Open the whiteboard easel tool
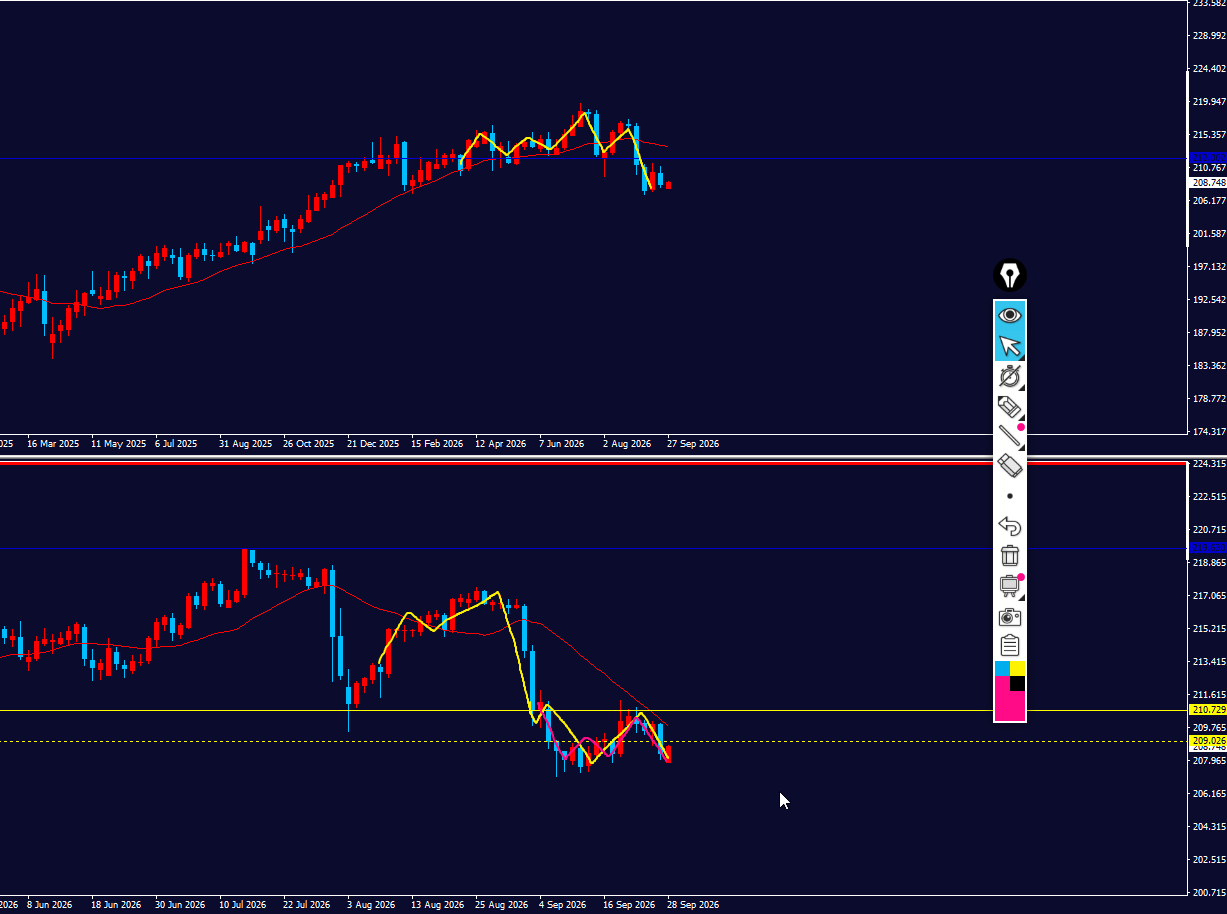The width and height of the screenshot is (1227, 914). pos(1010,586)
